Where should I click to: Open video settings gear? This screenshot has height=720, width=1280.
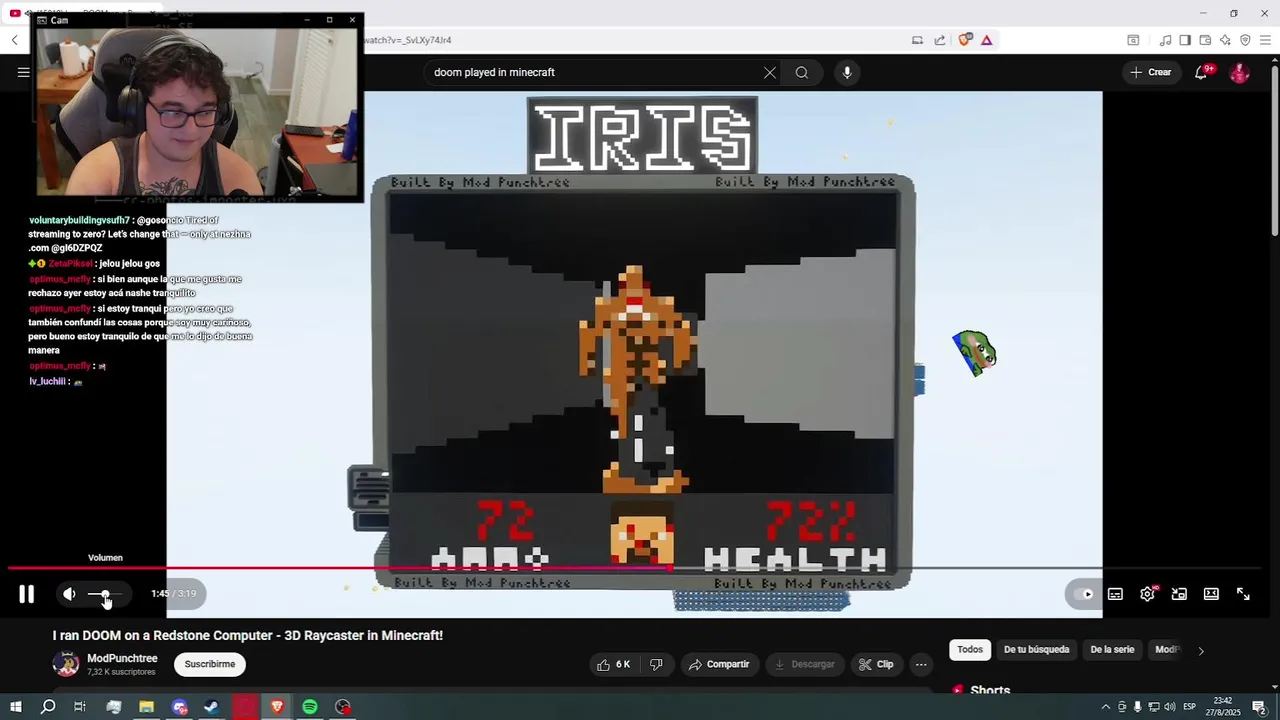coord(1147,594)
